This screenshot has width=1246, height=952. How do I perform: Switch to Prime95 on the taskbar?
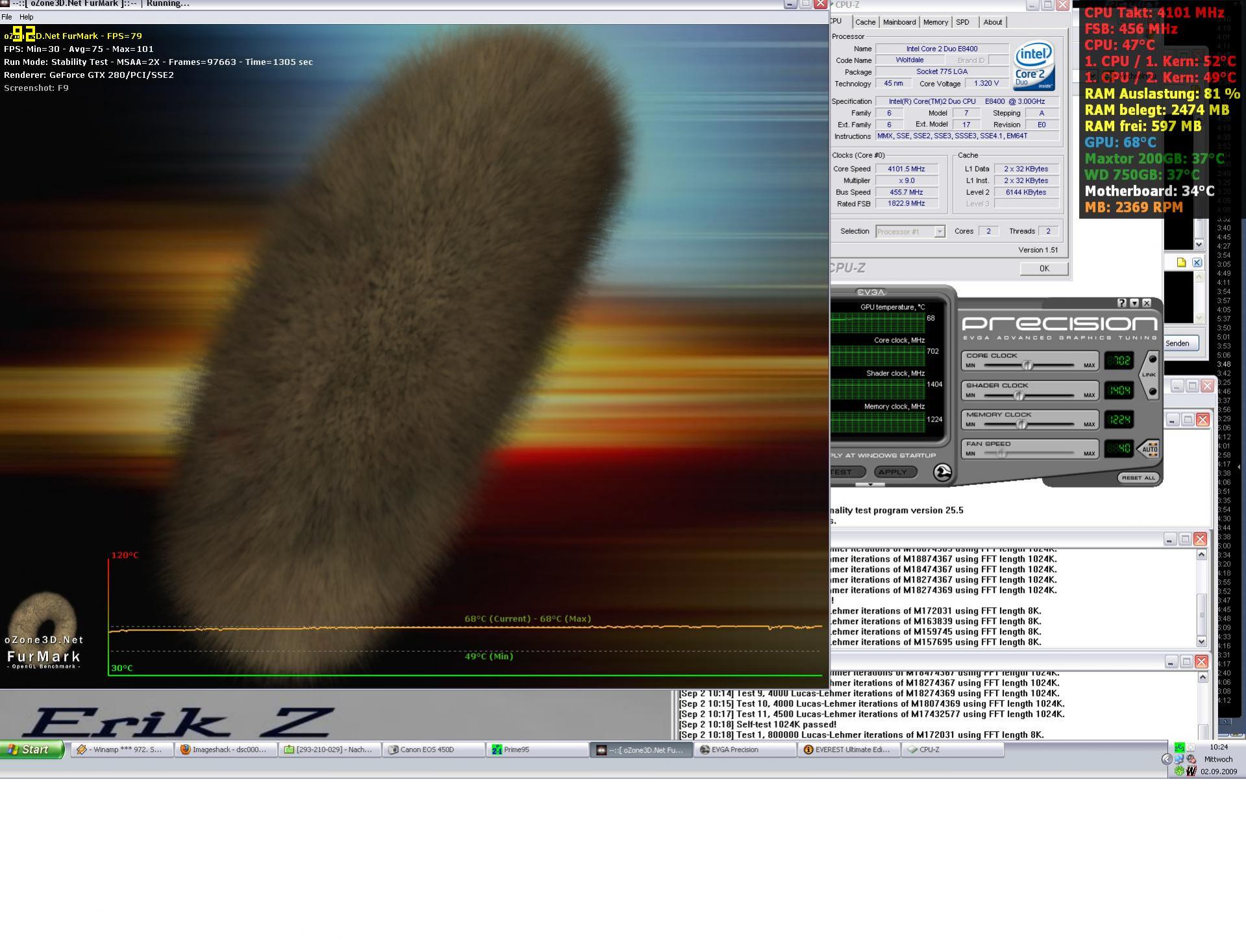[x=538, y=749]
